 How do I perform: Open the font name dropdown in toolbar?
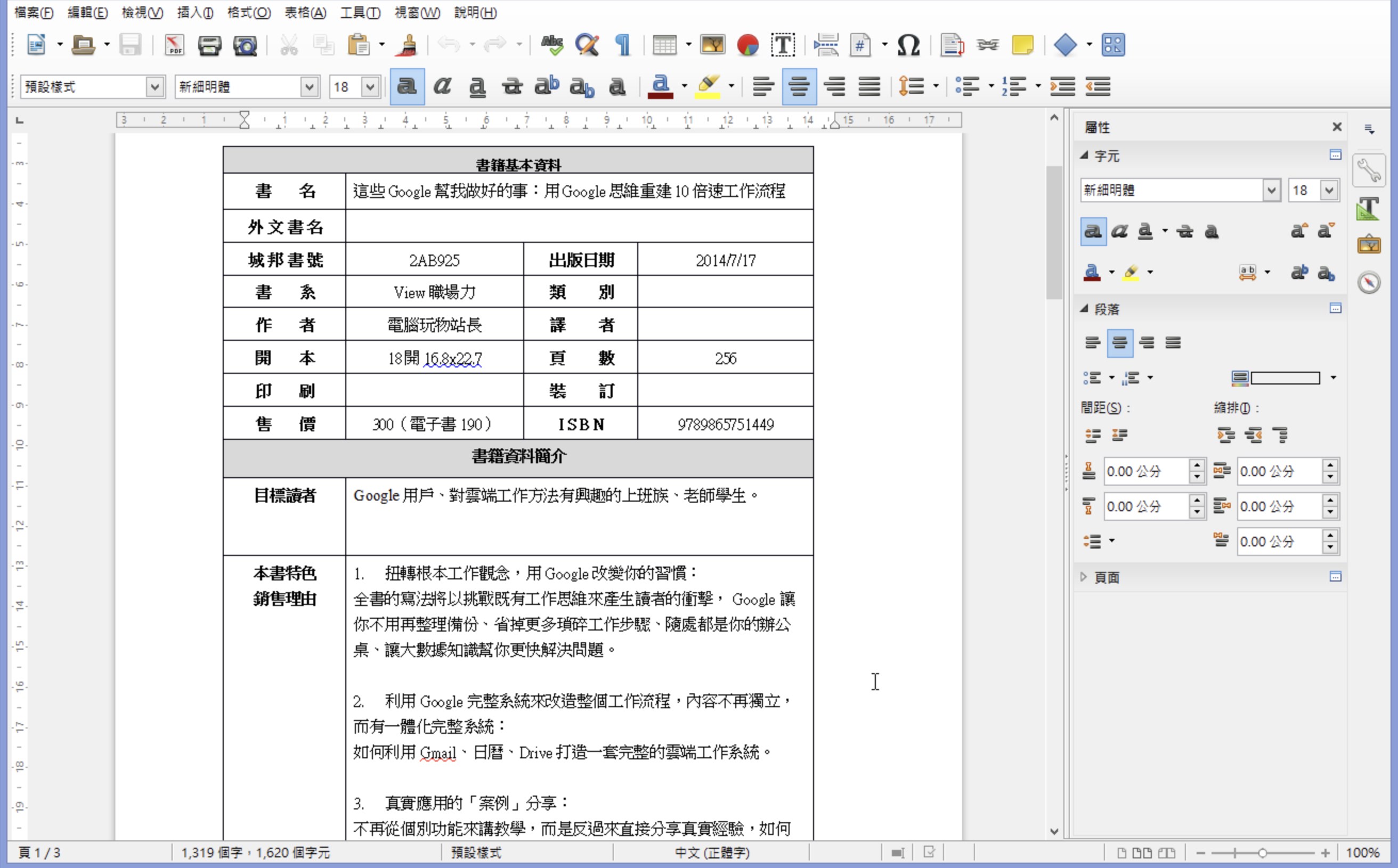pos(309,87)
